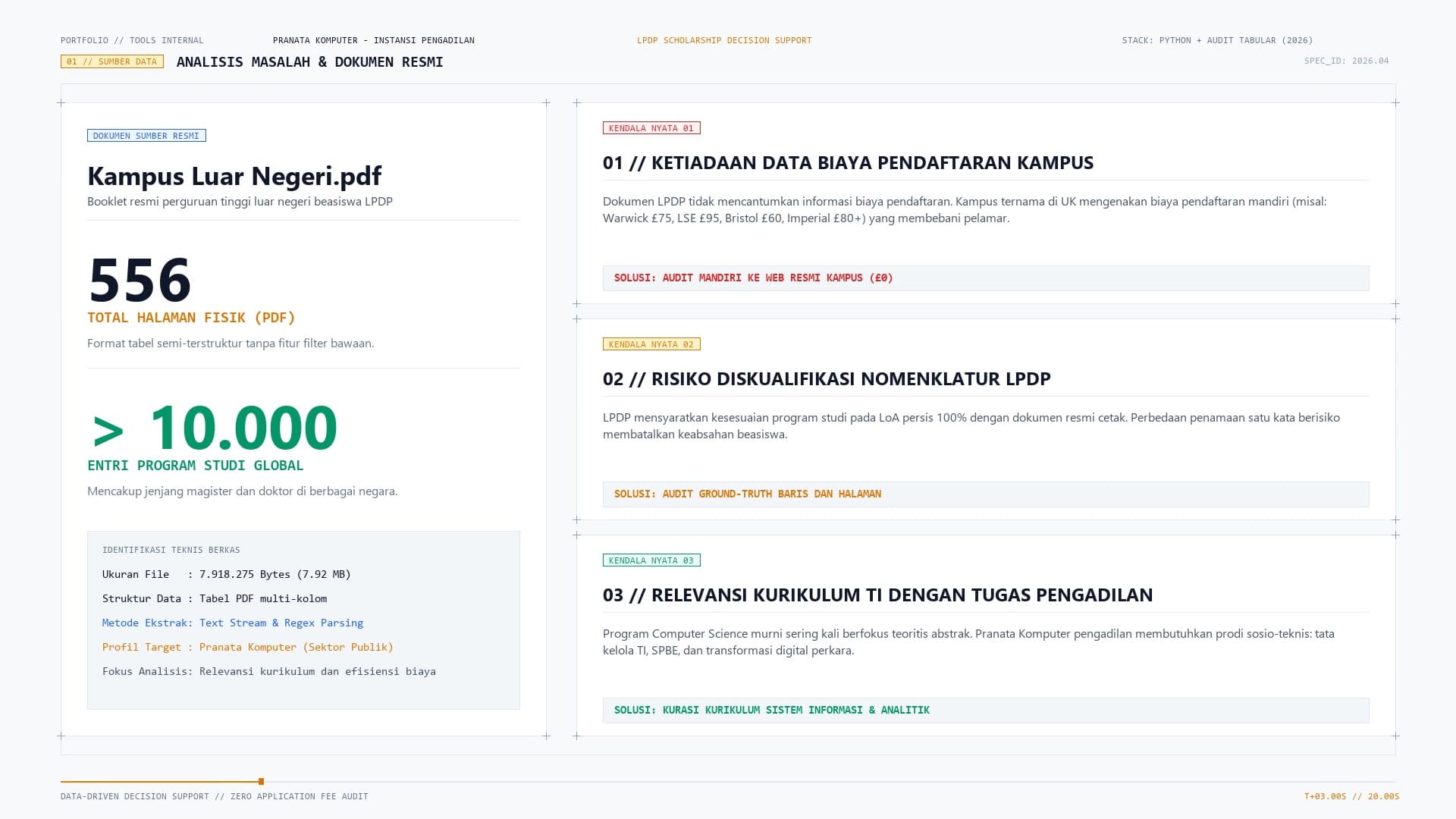1456x819 pixels.
Task: Click the "Fokus Analisis: Relevansi kurikulum" row
Action: pos(269,672)
